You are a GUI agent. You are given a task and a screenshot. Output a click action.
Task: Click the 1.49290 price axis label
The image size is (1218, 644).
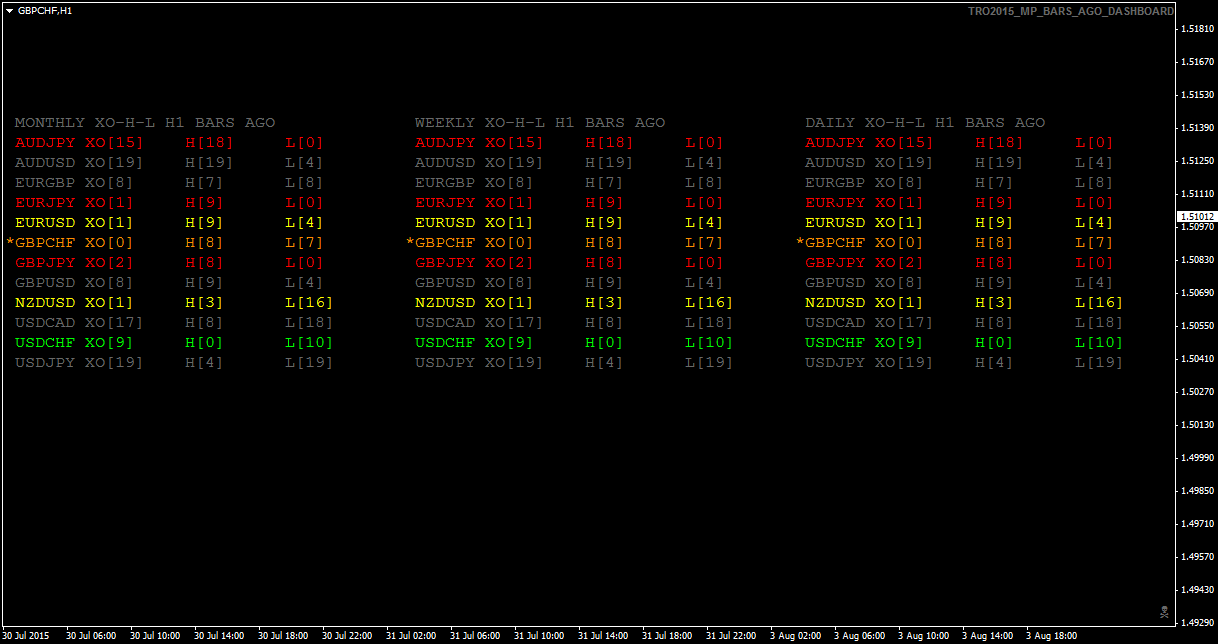point(1197,622)
